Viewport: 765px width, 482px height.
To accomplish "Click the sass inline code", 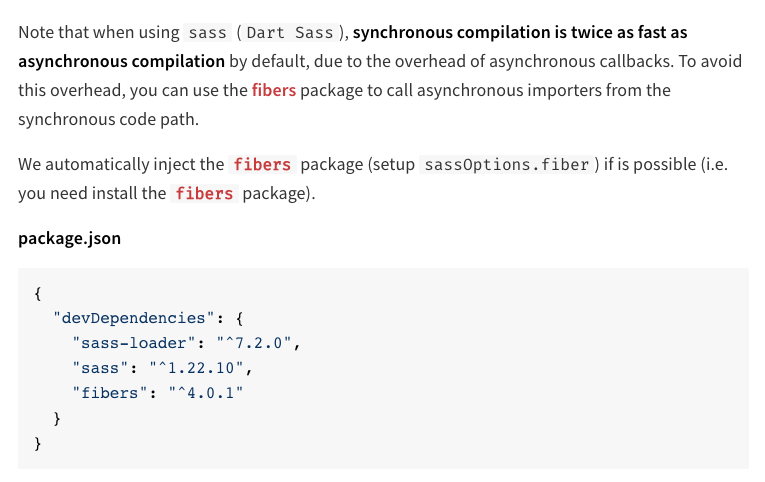I will point(207,33).
